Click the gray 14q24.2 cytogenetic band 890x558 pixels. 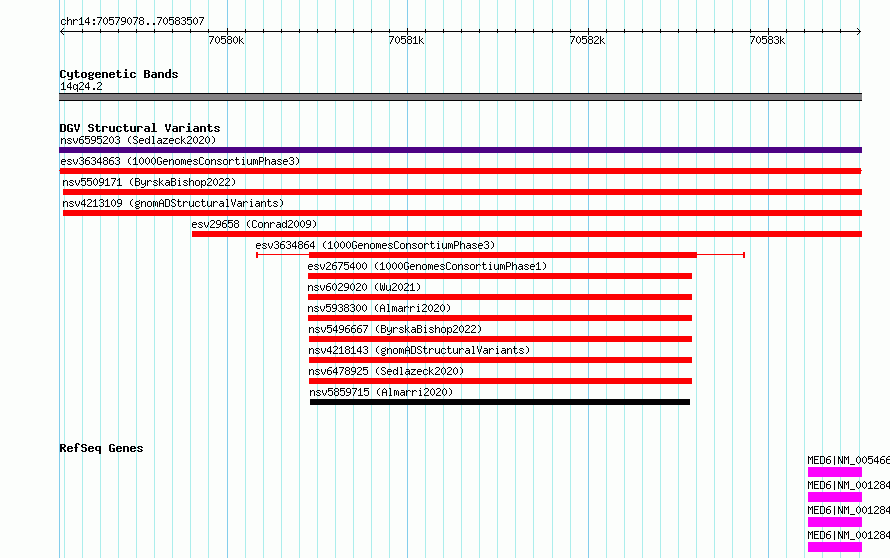pos(460,97)
